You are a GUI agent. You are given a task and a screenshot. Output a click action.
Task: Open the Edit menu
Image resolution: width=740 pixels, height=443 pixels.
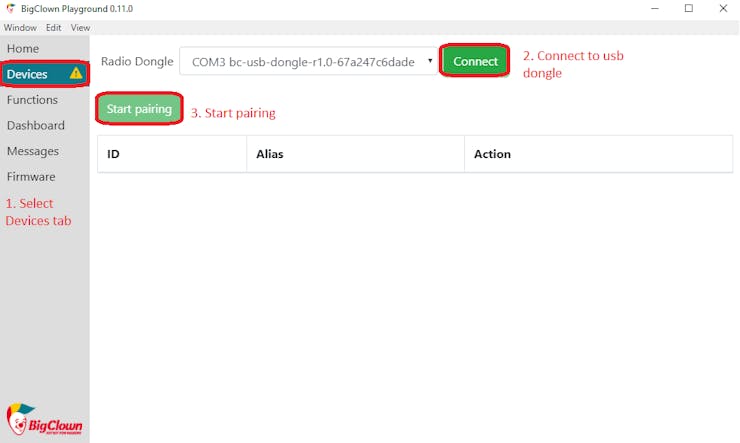pos(53,28)
